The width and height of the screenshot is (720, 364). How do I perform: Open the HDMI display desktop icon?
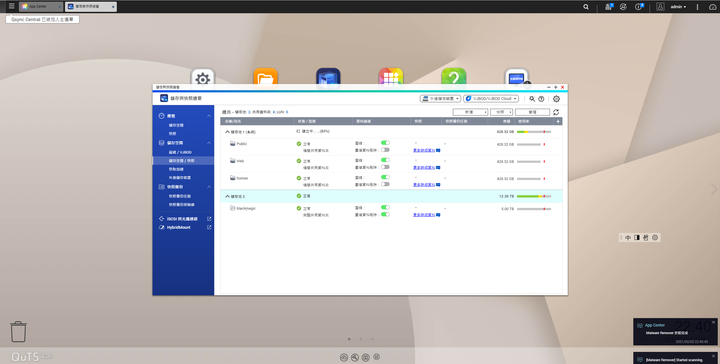pyautogui.click(x=517, y=78)
